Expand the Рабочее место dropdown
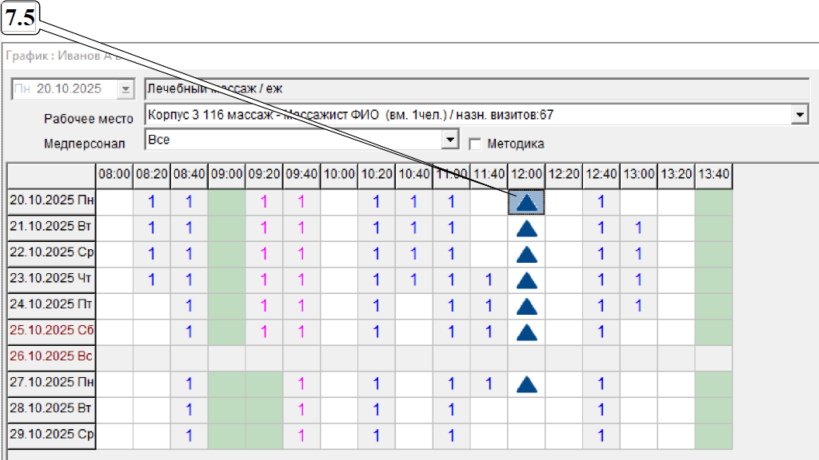819x460 pixels. tap(799, 115)
